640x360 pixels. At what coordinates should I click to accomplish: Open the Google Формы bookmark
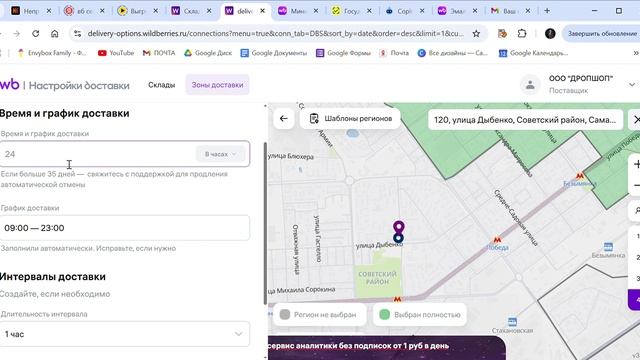click(x=343, y=53)
